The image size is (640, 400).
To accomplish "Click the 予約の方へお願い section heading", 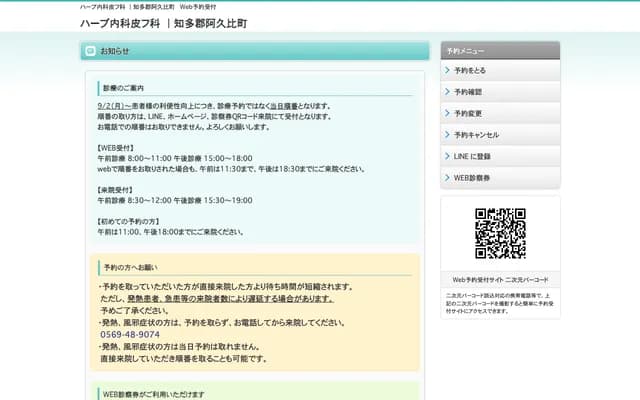I will tap(130, 267).
